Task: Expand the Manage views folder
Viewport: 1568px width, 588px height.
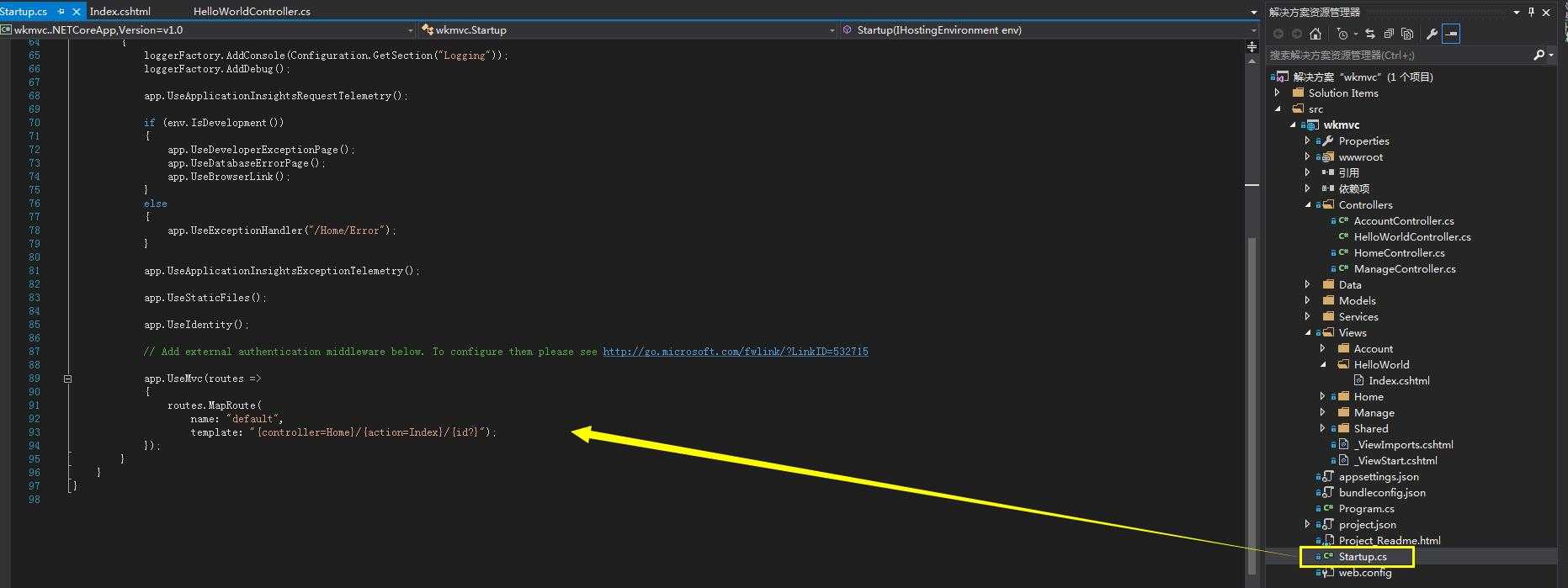Action: (x=1323, y=412)
